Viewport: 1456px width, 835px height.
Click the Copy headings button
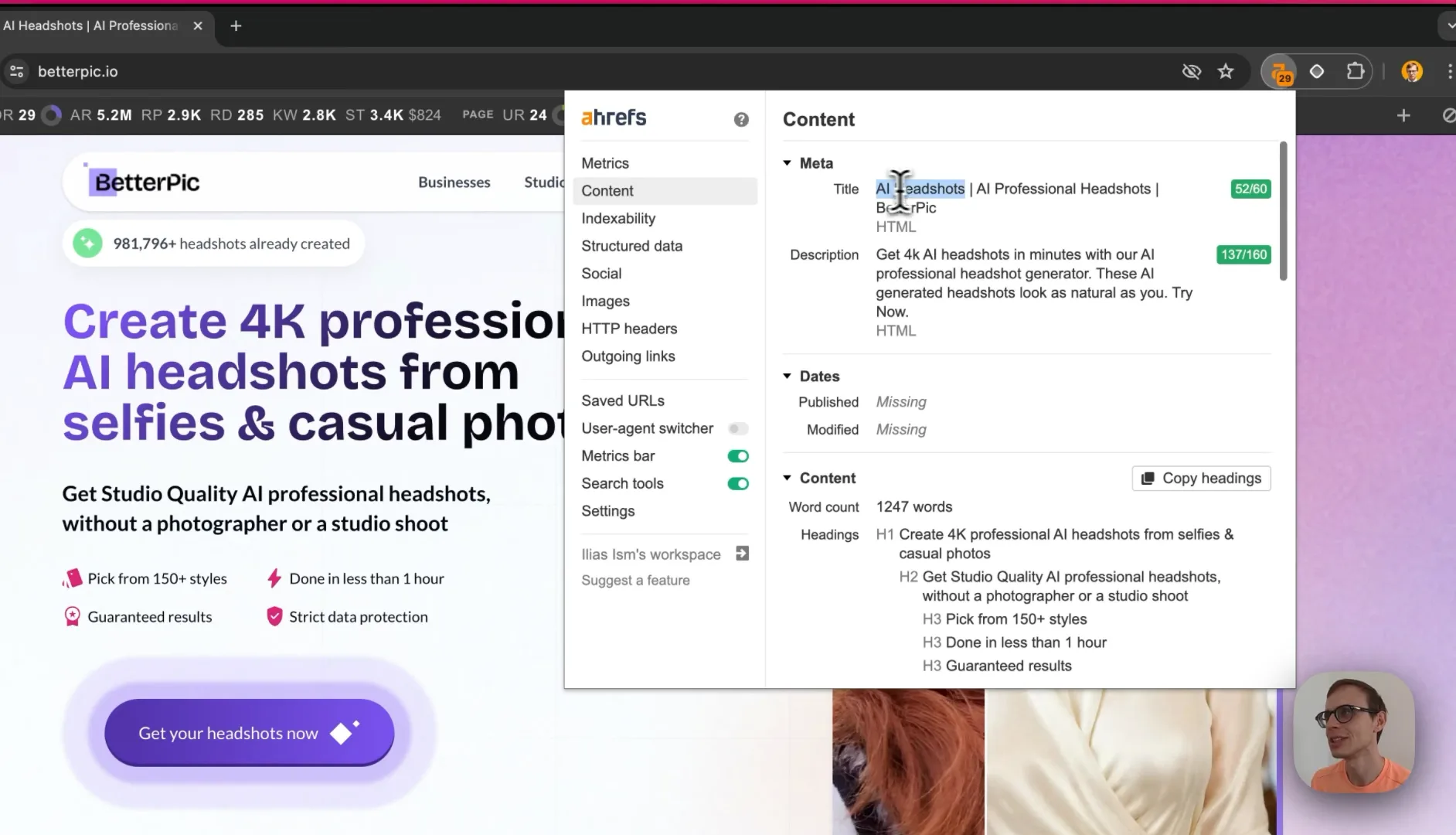point(1201,479)
